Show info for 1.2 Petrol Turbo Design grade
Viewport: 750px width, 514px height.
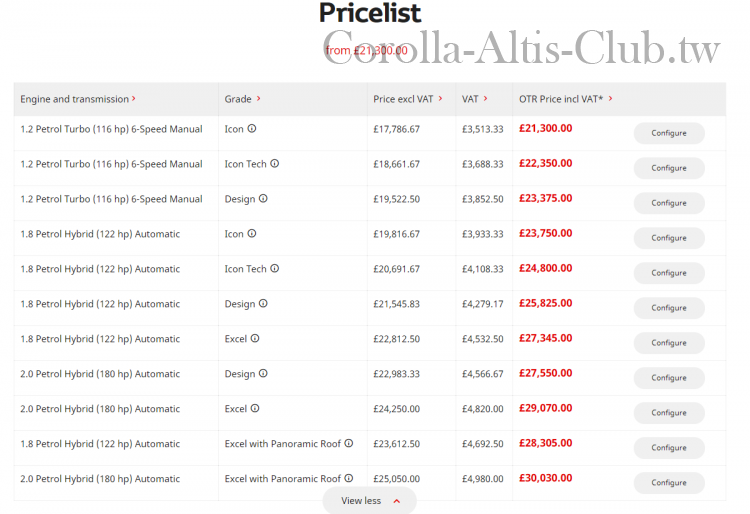point(263,198)
